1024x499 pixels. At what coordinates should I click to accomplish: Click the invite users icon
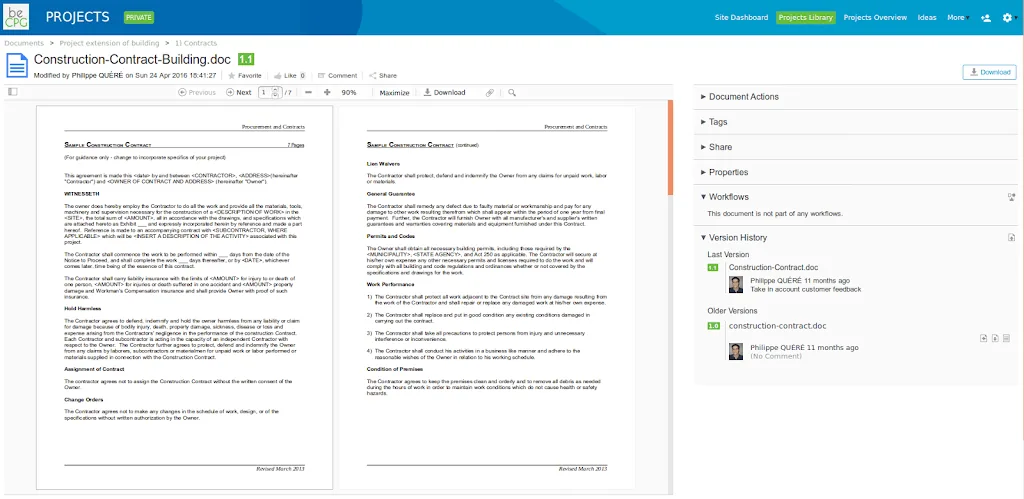click(x=986, y=18)
